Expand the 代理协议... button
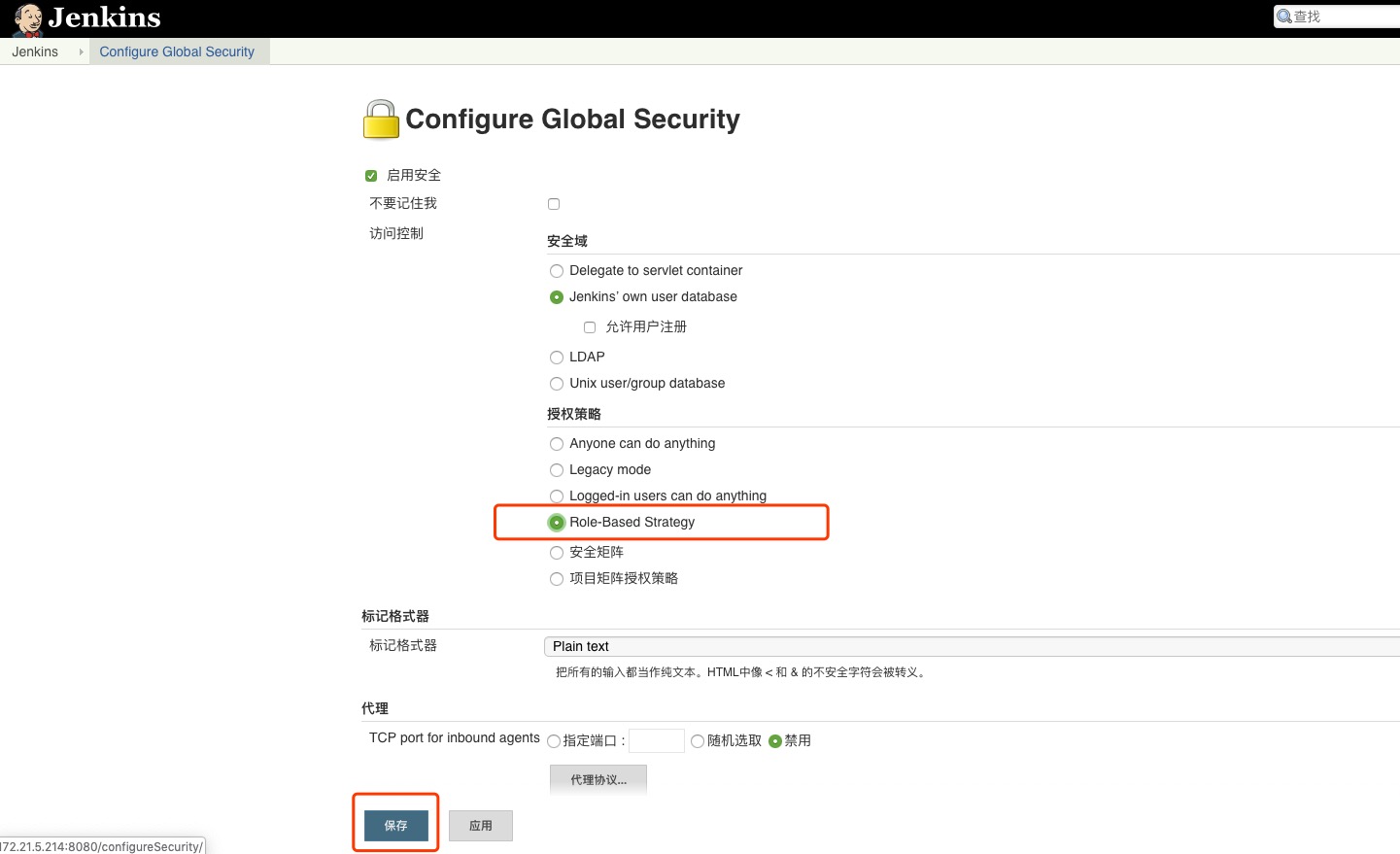1400x854 pixels. coord(598,779)
